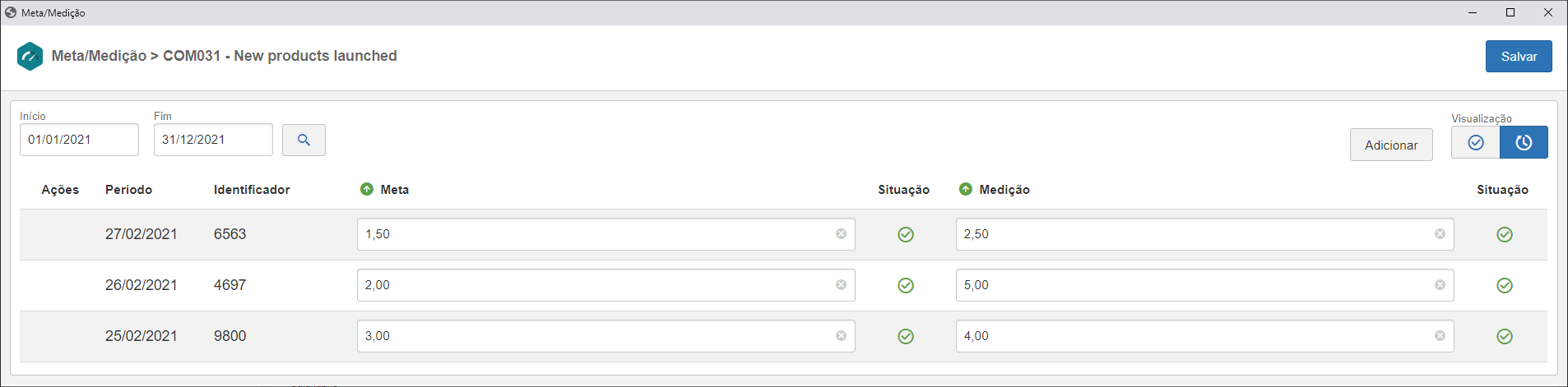Click the green arrow icon beside Meta header
The height and width of the screenshot is (387, 1568).
[x=367, y=189]
